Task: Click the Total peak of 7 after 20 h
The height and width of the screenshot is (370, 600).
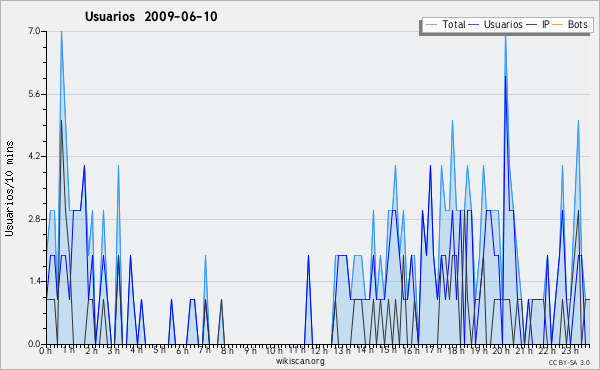Action: (505, 37)
